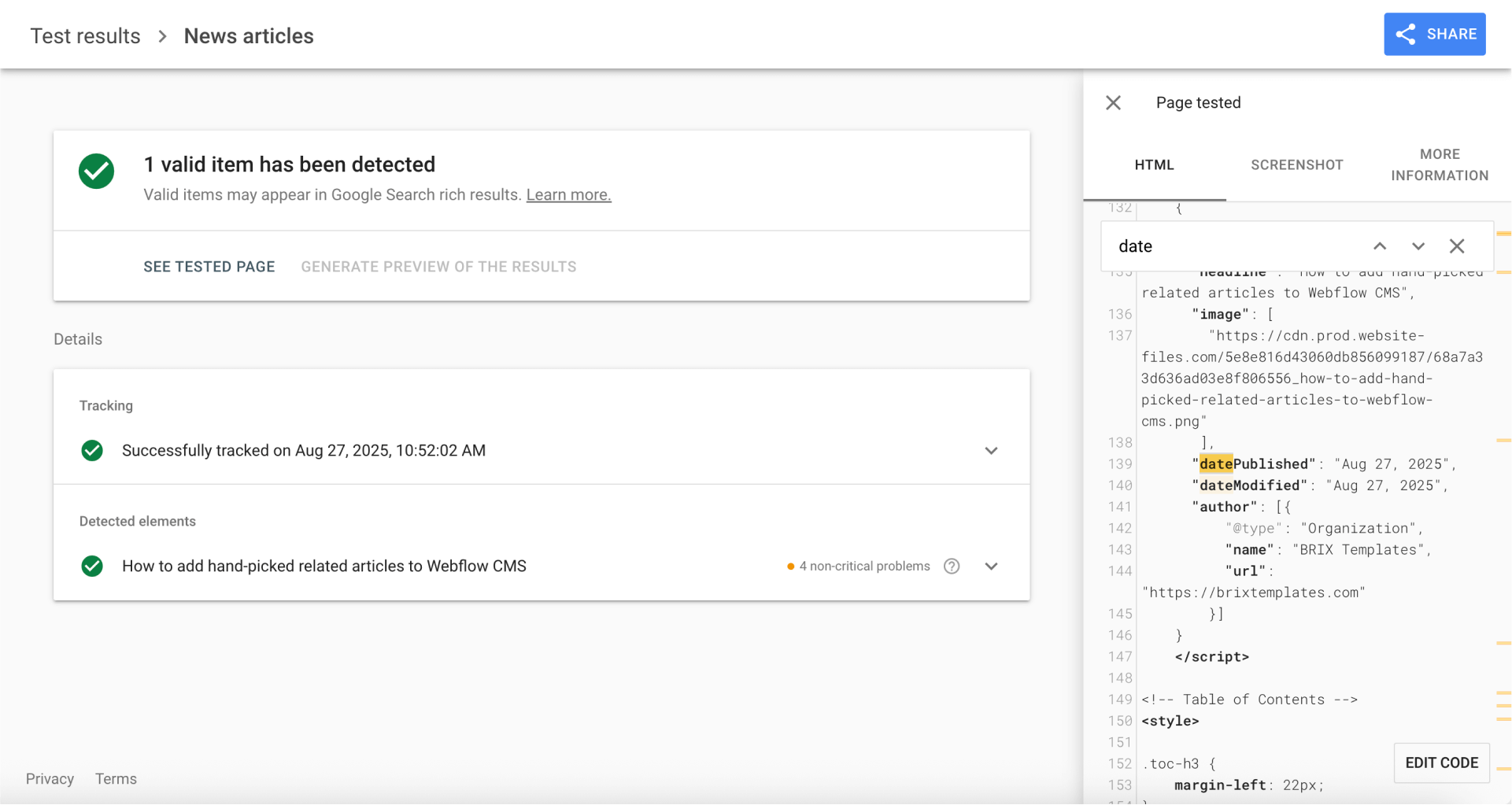Click the .toc-h3 CSS selector line
Image resolution: width=1512 pixels, height=805 pixels.
pyautogui.click(x=1178, y=764)
